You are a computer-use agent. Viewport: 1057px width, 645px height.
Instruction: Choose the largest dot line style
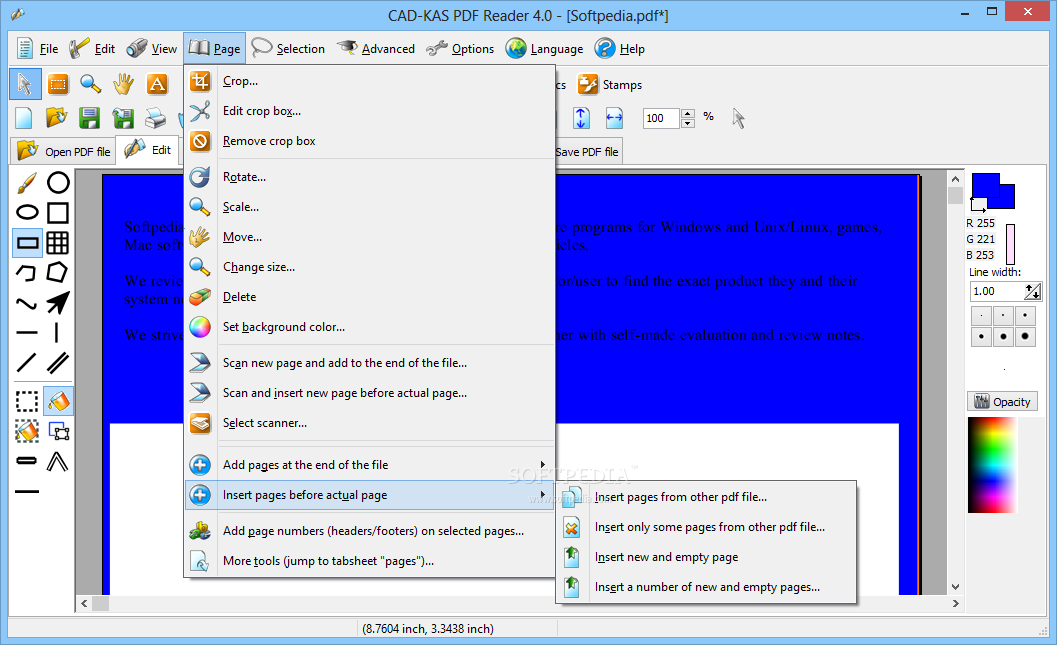1025,336
